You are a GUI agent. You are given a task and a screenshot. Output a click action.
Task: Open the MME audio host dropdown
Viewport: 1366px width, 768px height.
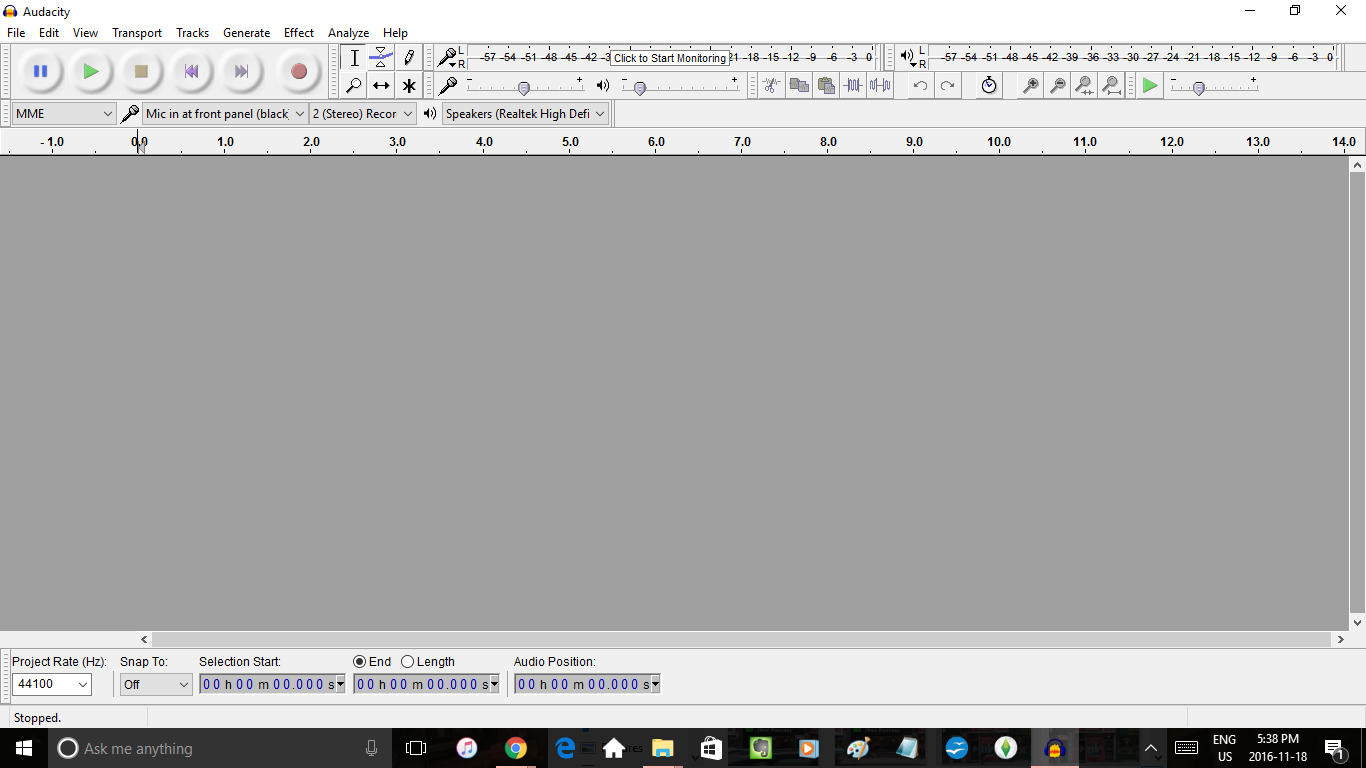64,114
